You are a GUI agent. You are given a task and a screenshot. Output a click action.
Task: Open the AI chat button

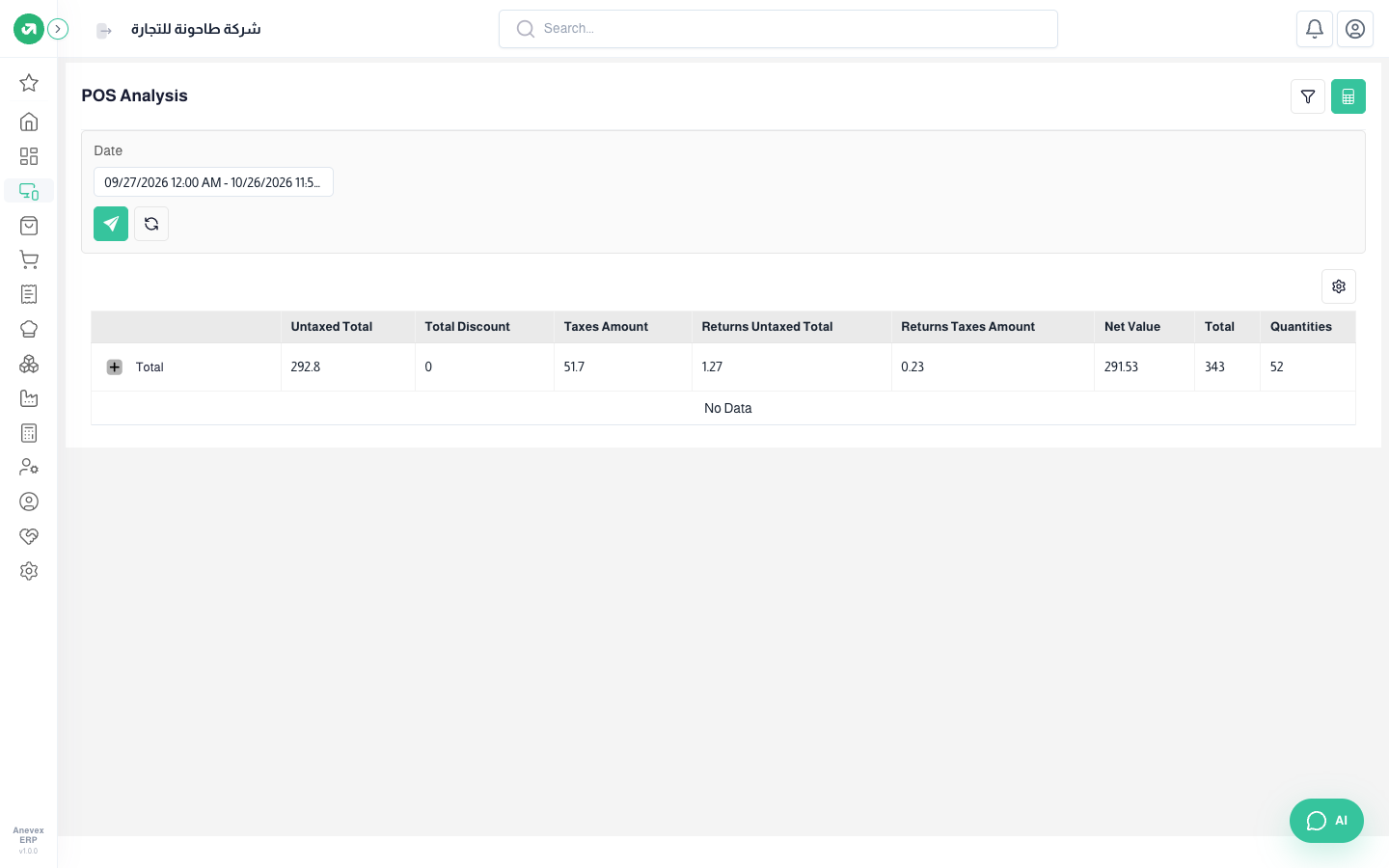click(1326, 821)
